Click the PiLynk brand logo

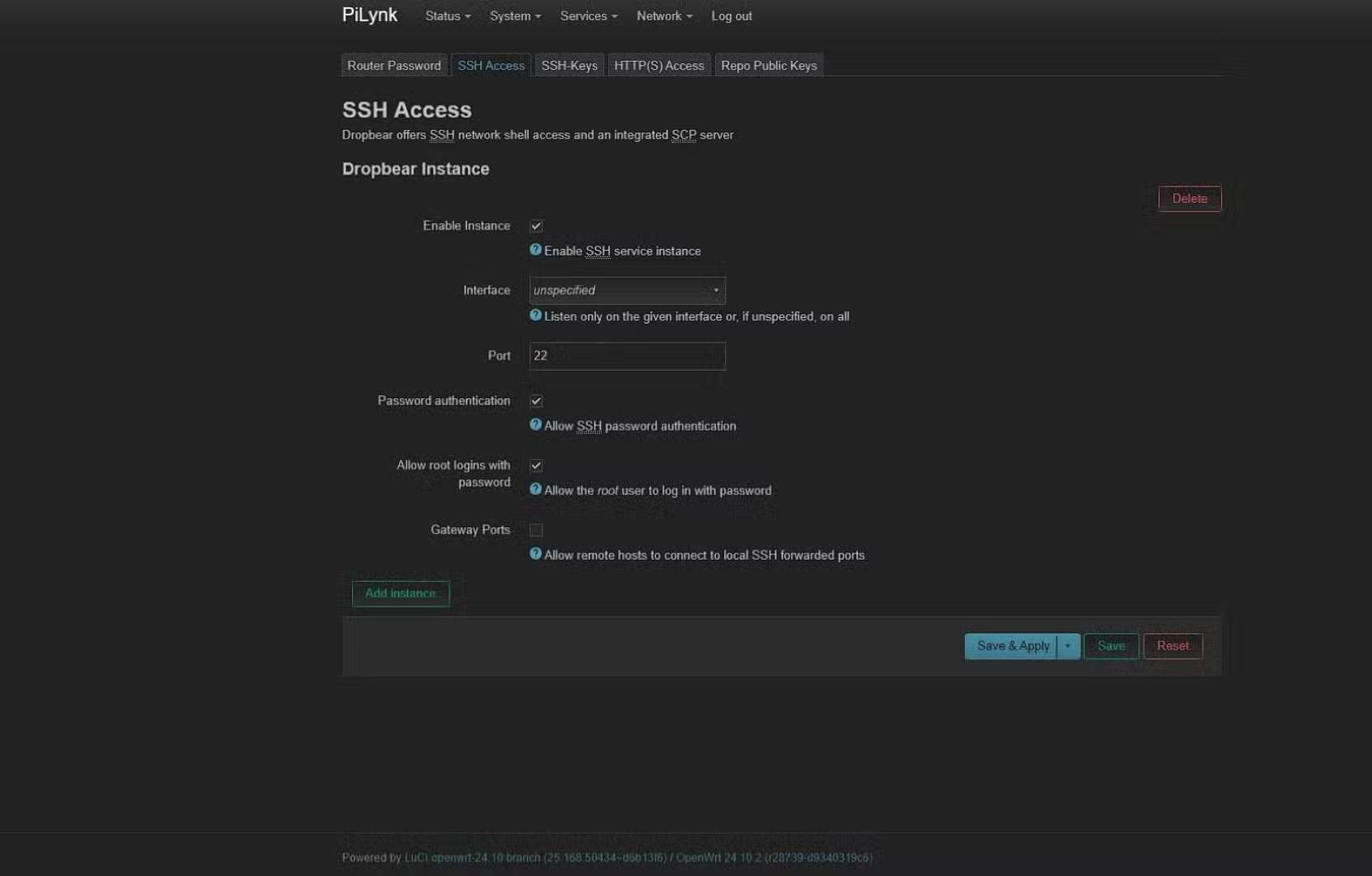tap(370, 15)
